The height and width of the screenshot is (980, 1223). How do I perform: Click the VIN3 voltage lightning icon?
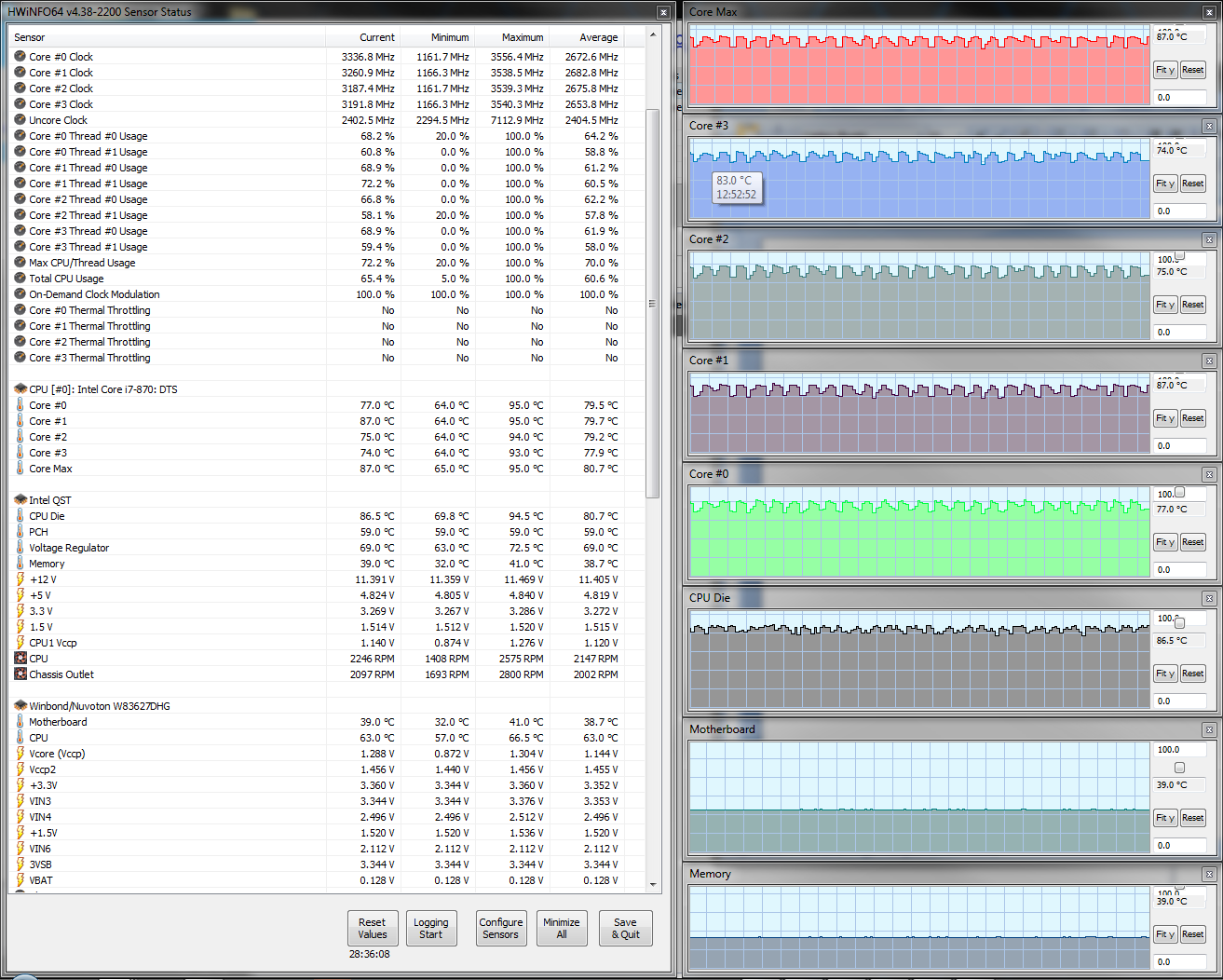[x=20, y=801]
